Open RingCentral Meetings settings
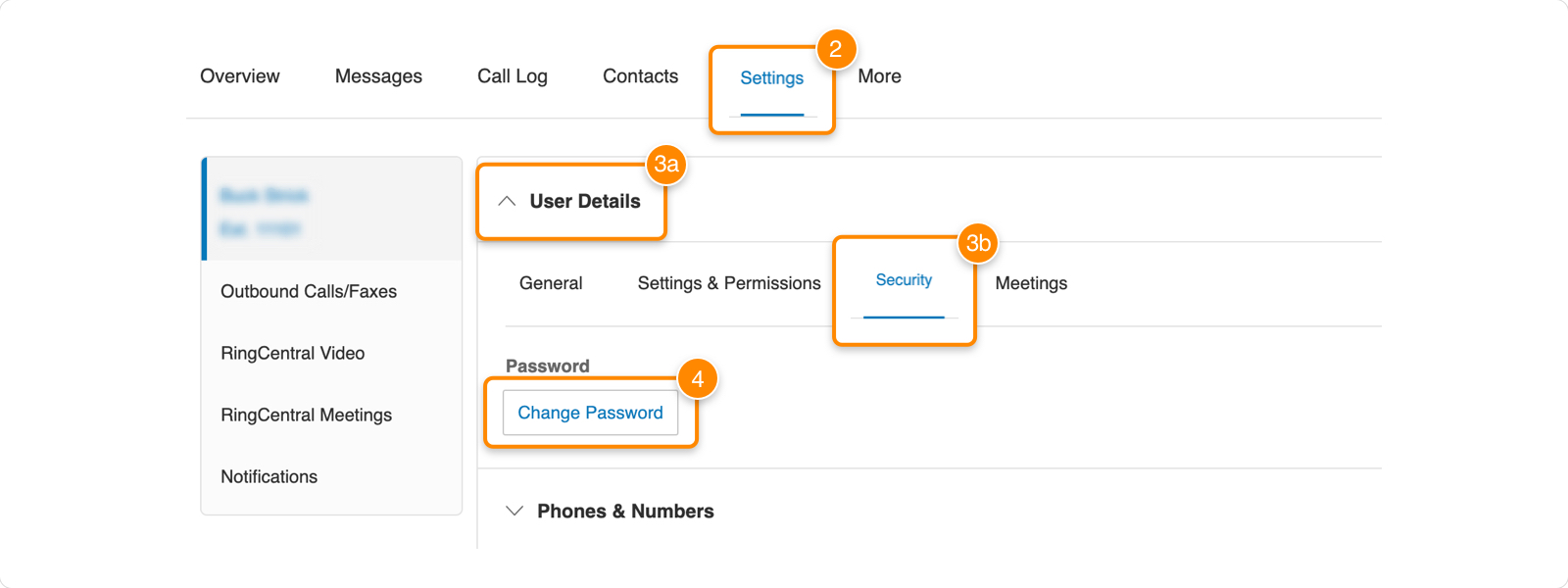Viewport: 1568px width, 588px height. click(306, 415)
